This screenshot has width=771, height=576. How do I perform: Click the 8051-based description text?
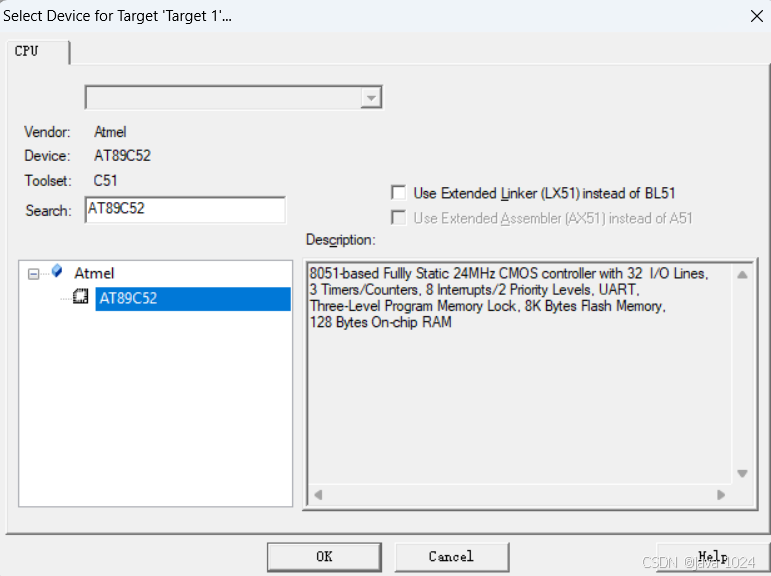[x=509, y=298]
